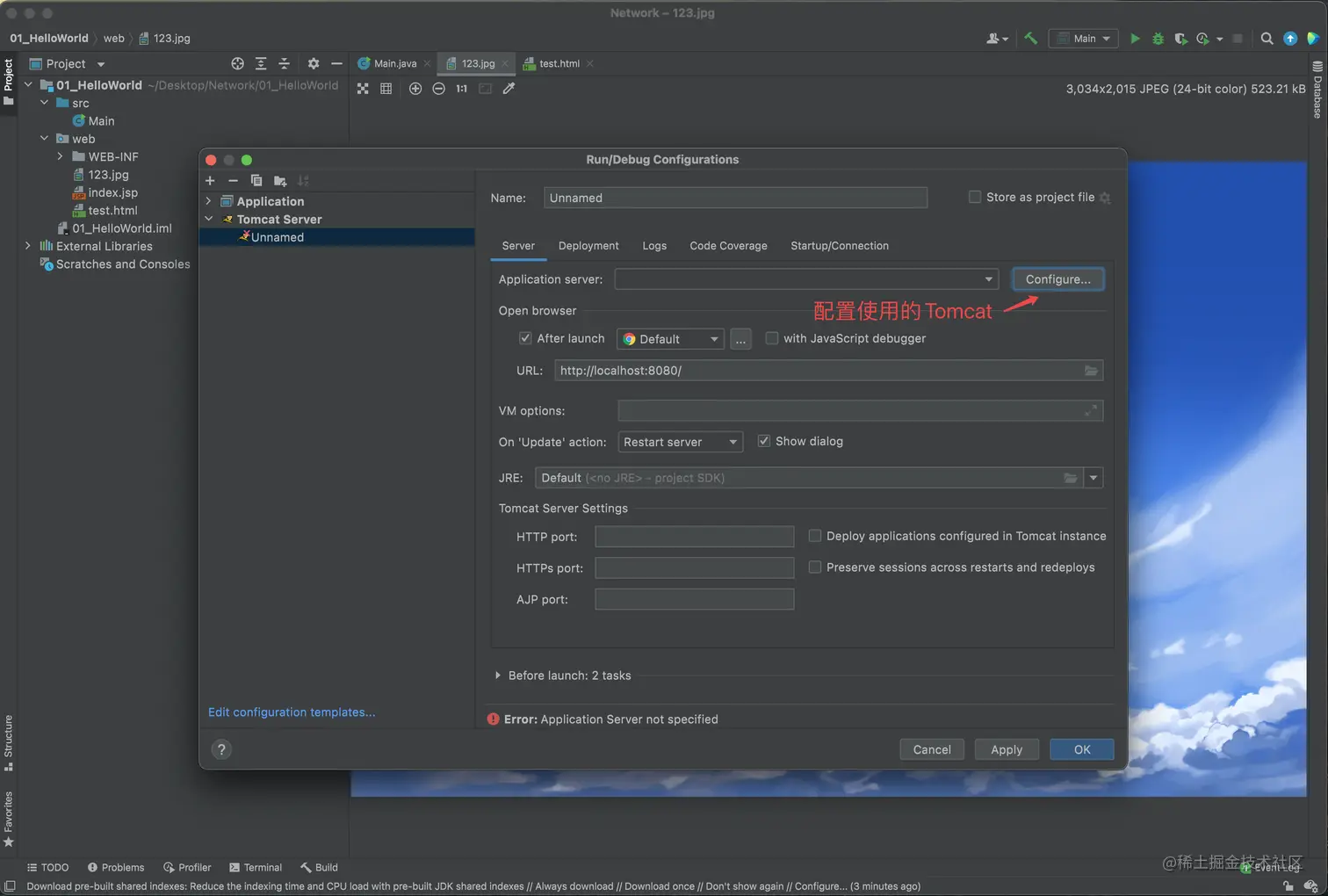1328x896 pixels.
Task: Switch to the Deployment tab
Action: 588,246
